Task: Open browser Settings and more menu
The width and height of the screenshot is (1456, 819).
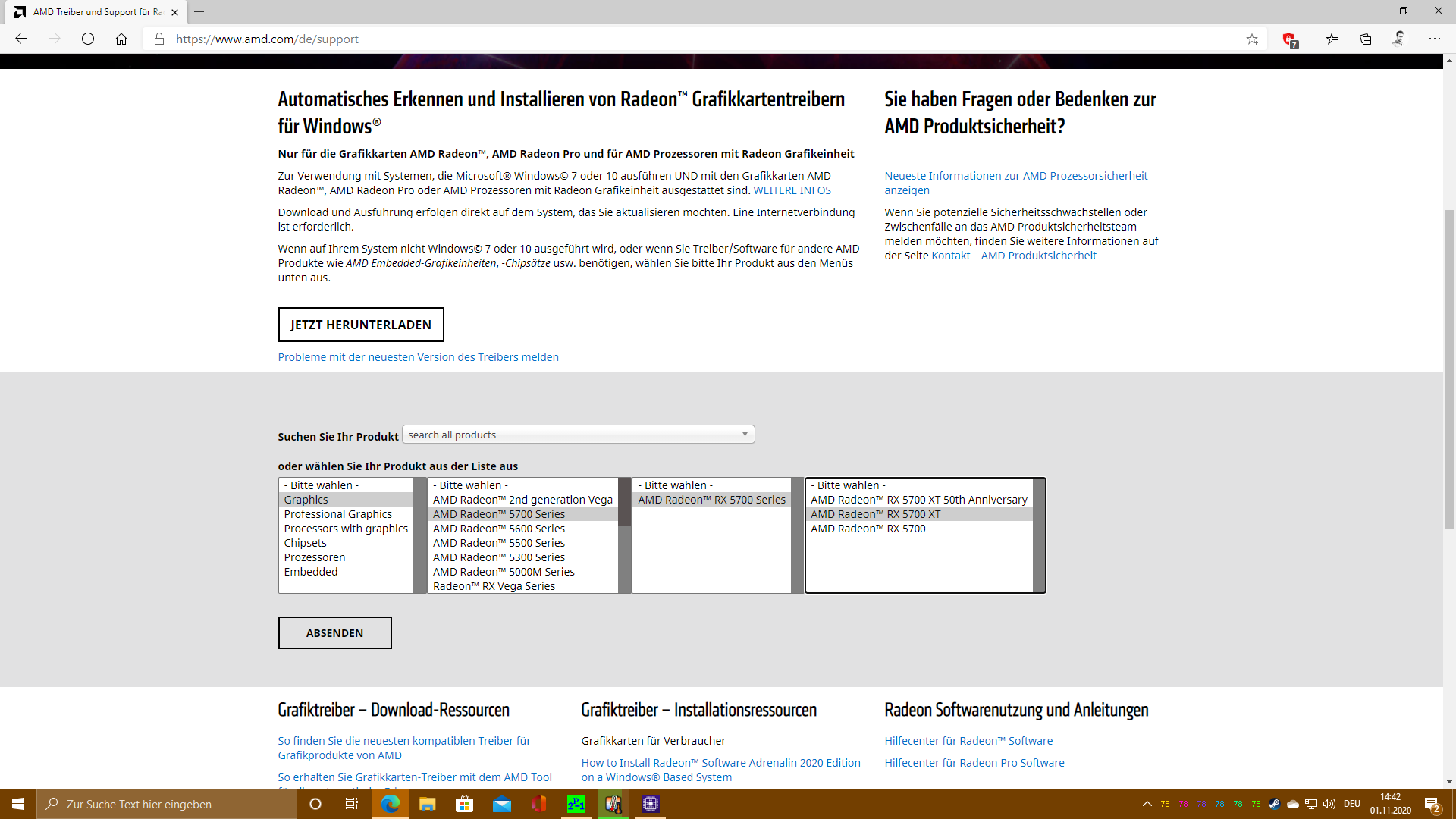Action: pos(1434,39)
